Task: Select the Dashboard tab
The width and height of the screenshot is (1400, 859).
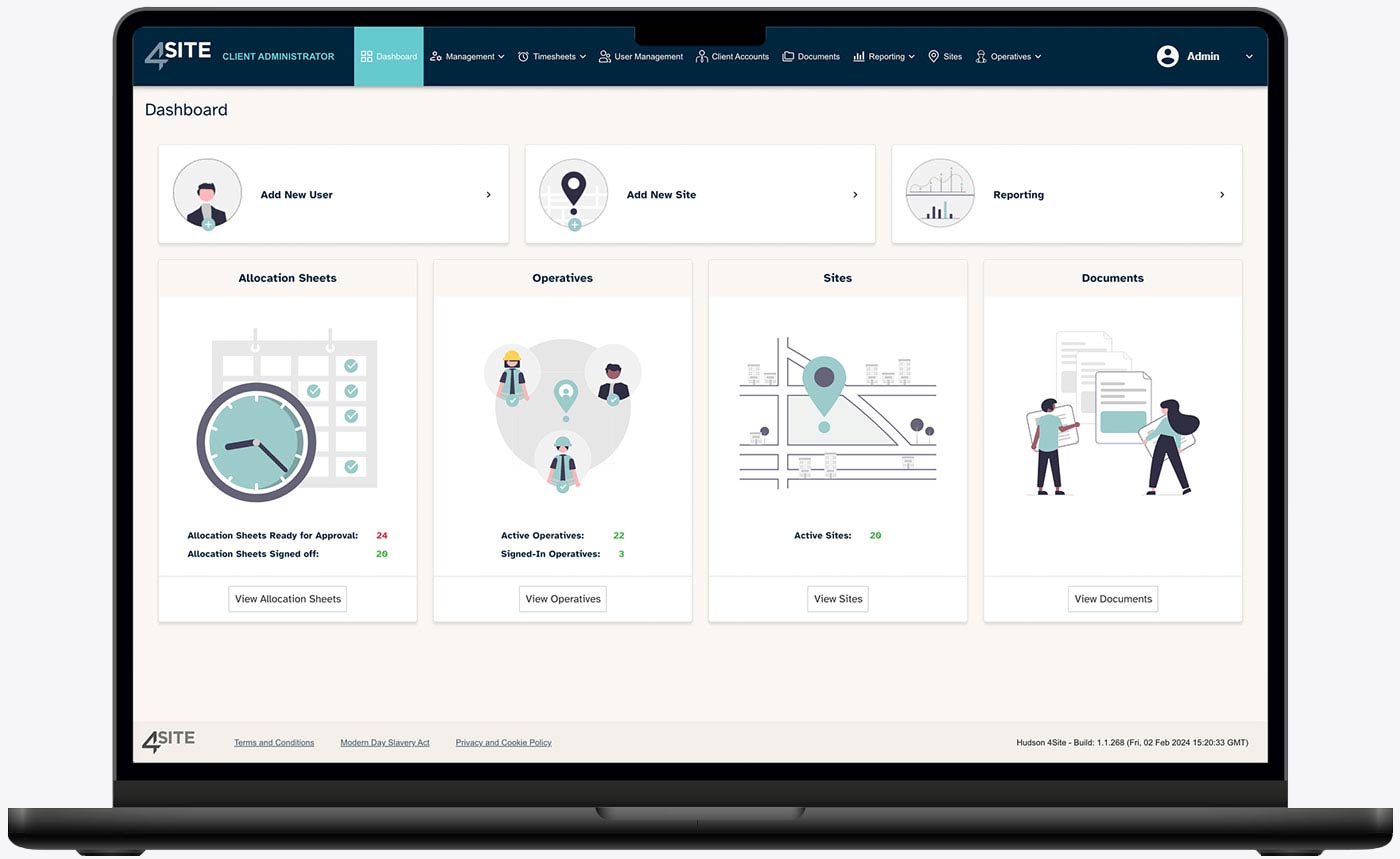Action: (x=389, y=57)
